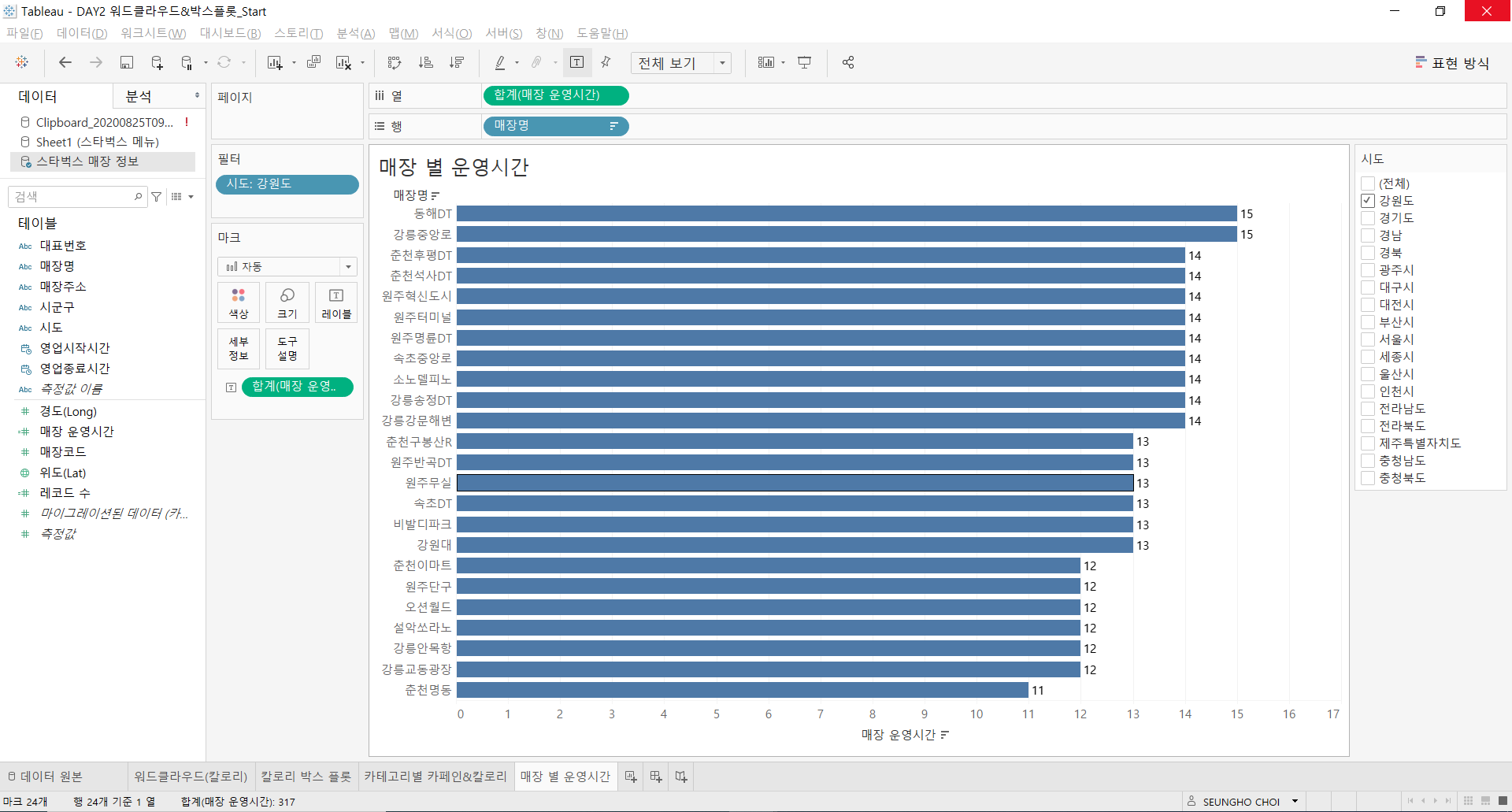Pause auto updates icon in toolbar
This screenshot has height=812, width=1512.
click(x=187, y=62)
